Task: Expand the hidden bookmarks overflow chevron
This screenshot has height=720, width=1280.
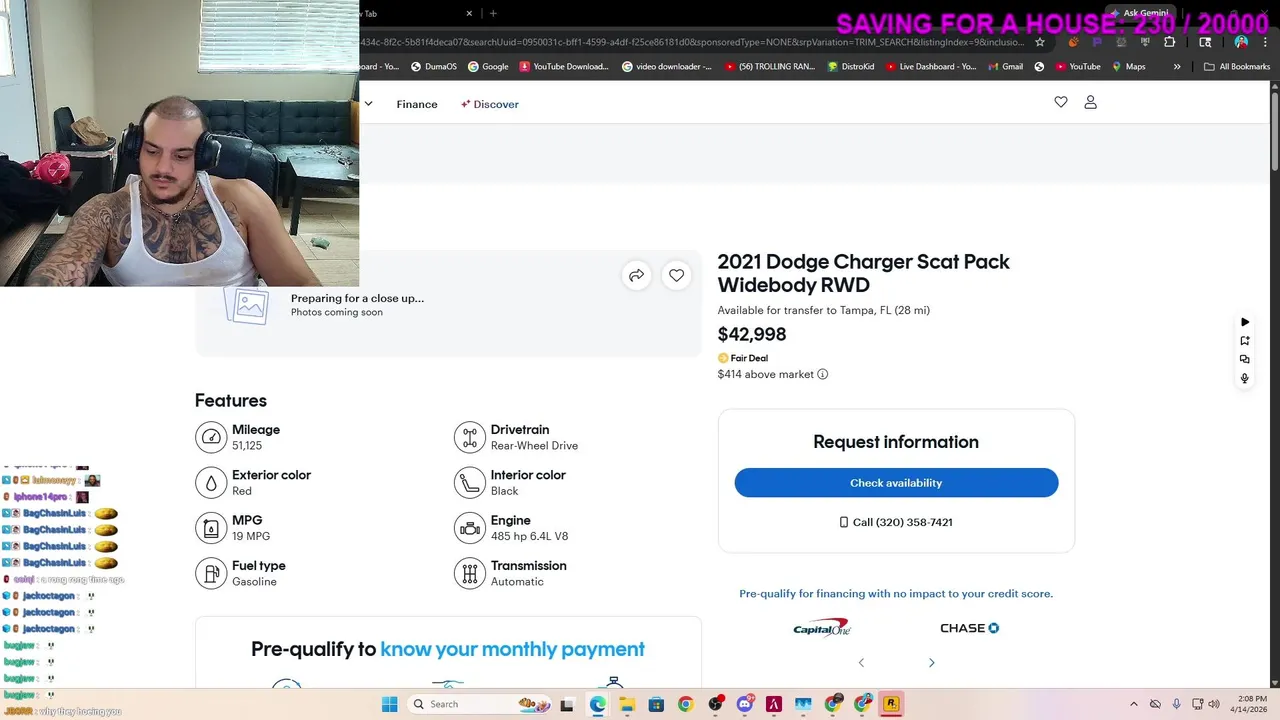Action: click(x=1177, y=67)
